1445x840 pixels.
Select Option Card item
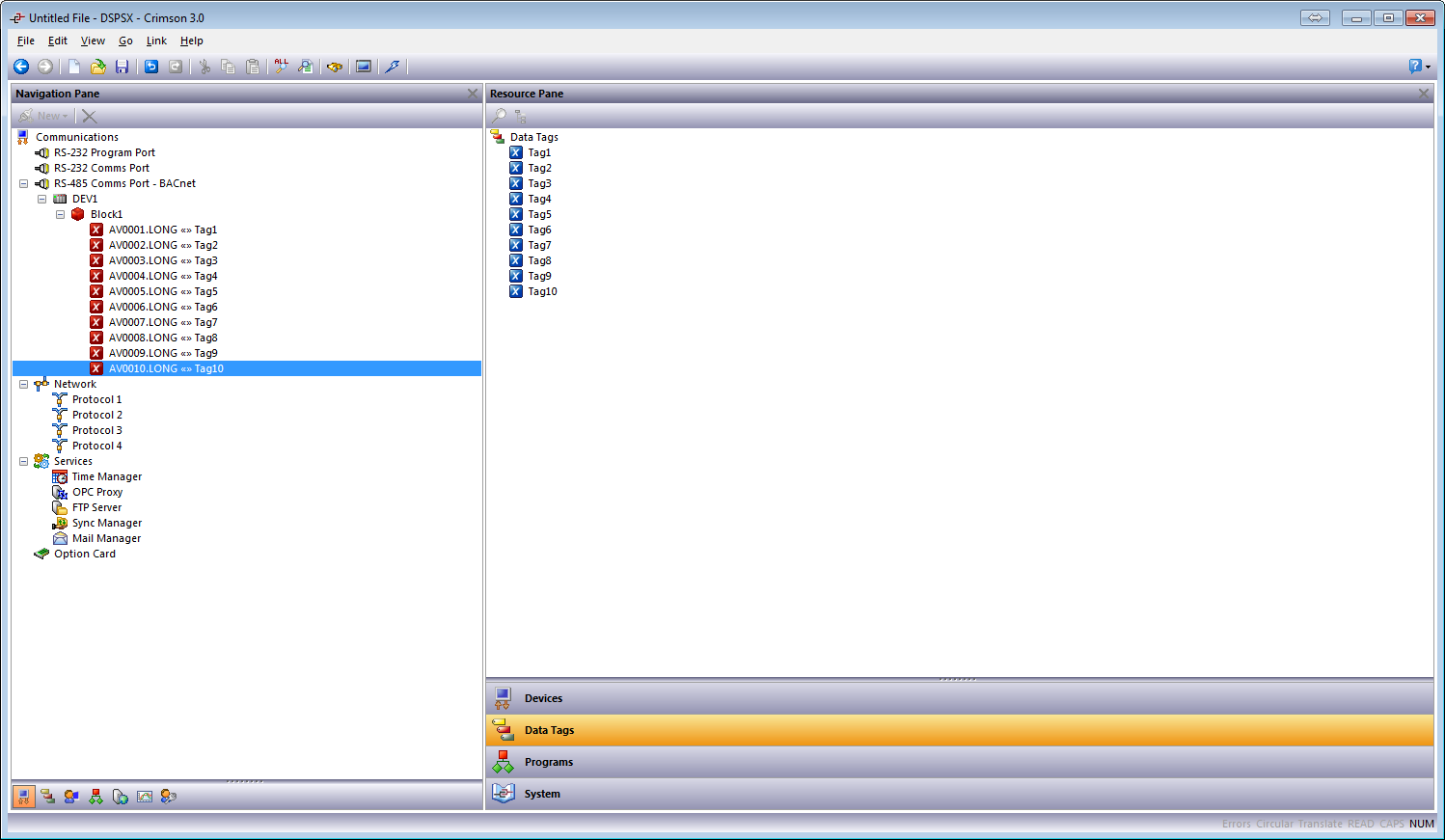[84, 554]
